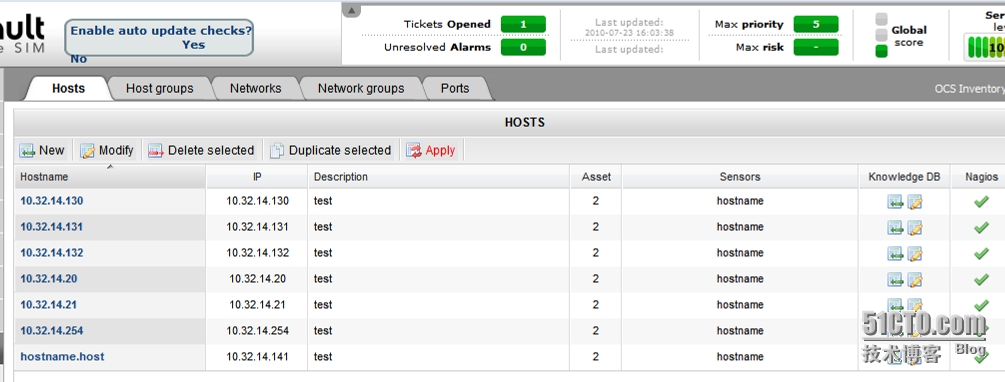Click Apply to save host changes
The height and width of the screenshot is (382, 1005).
pos(431,151)
